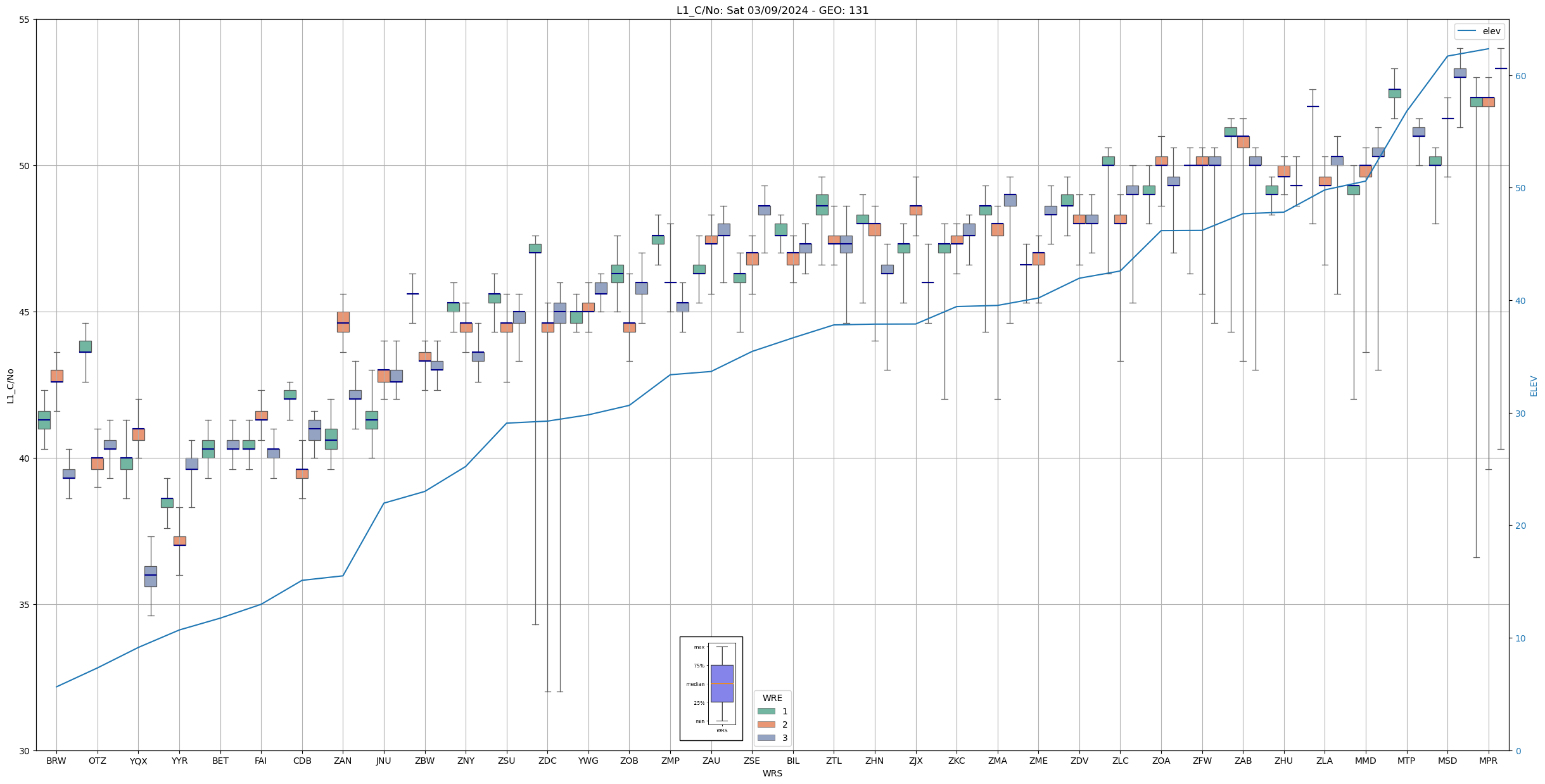The height and width of the screenshot is (784, 1545).
Task: Click the ZSE x-axis label
Action: point(752,761)
